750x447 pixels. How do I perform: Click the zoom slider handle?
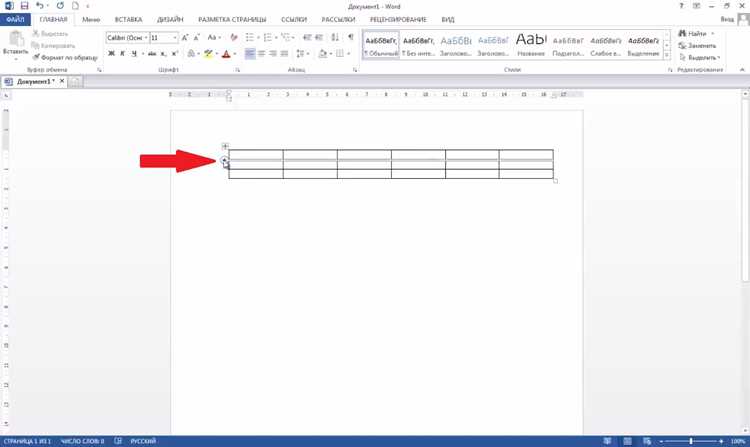(691, 441)
